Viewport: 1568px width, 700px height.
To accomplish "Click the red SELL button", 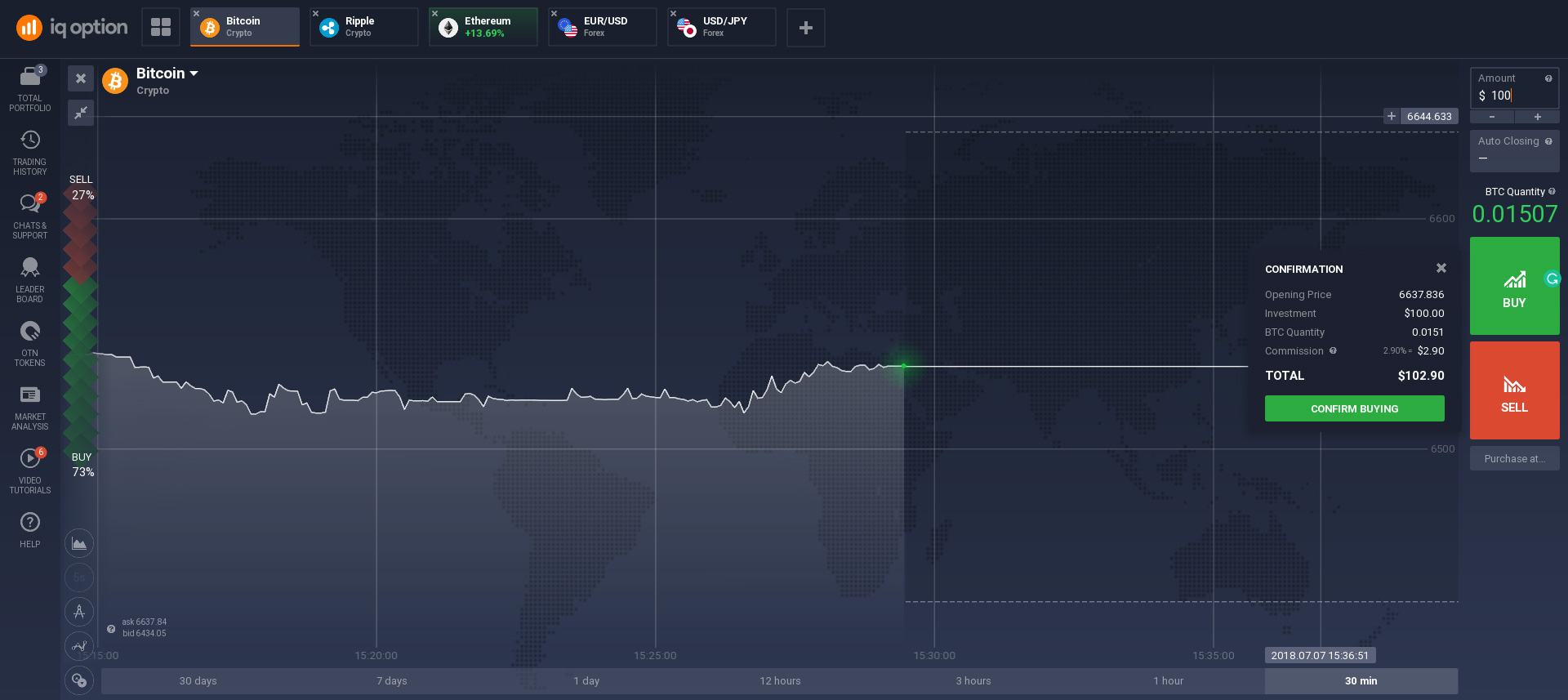I will [x=1515, y=390].
